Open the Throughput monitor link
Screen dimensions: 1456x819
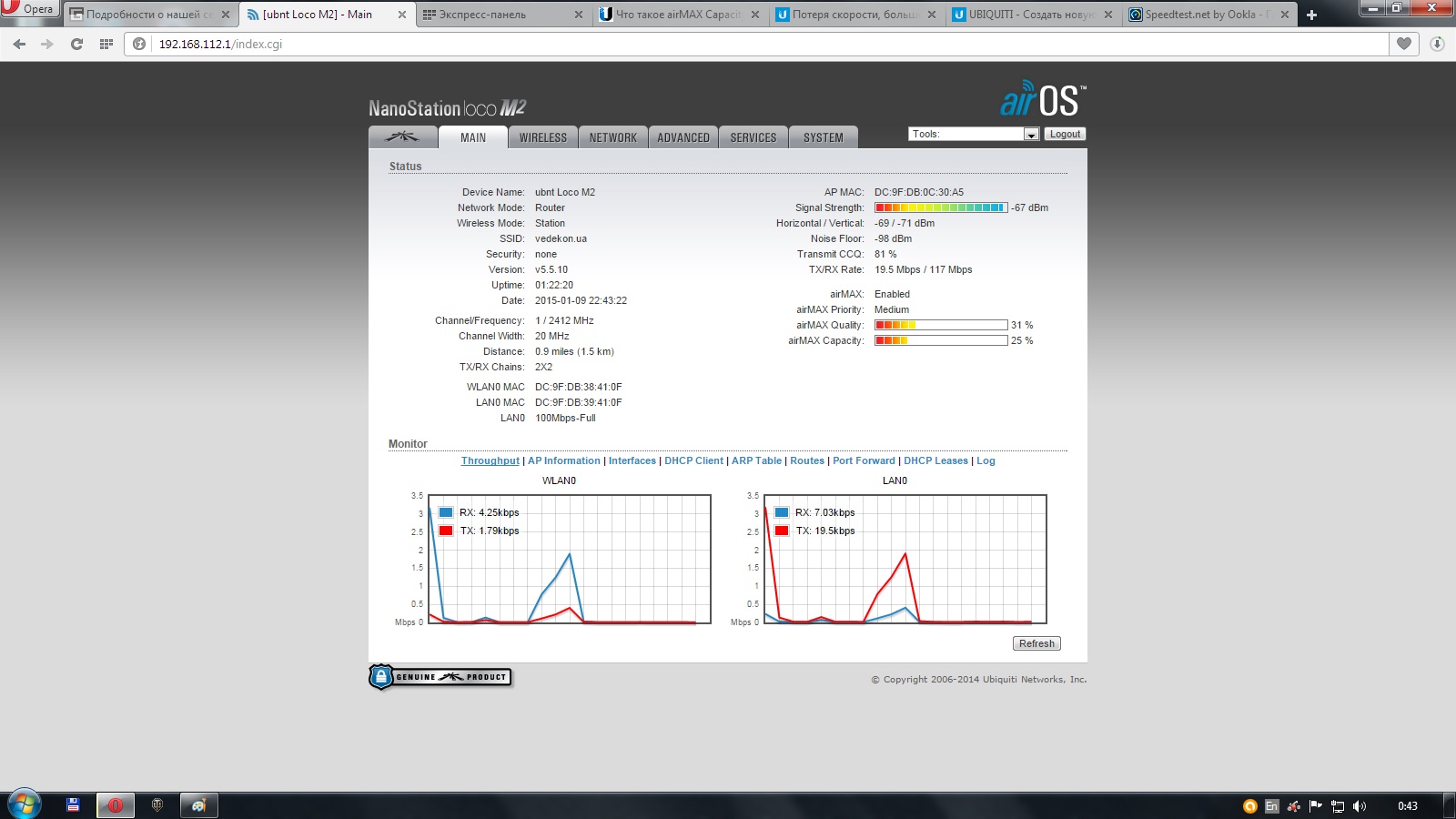490,460
